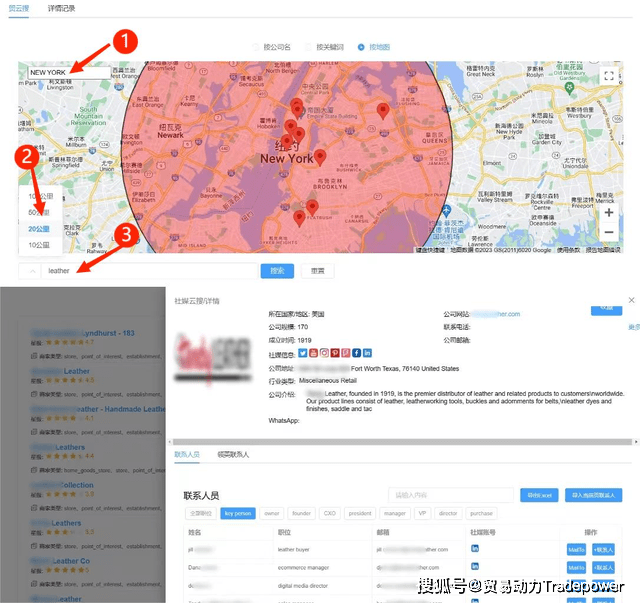Click the reset button next to search

point(318,271)
